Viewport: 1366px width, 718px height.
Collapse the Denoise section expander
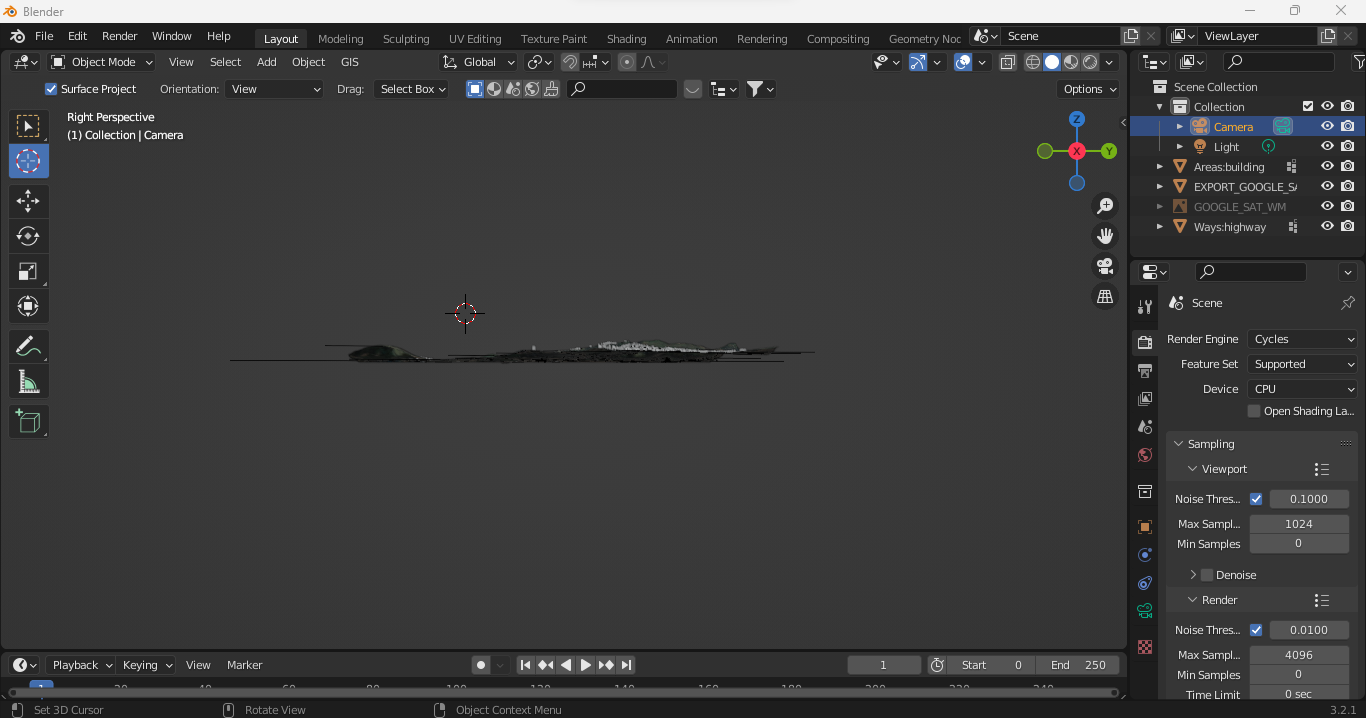point(1192,574)
